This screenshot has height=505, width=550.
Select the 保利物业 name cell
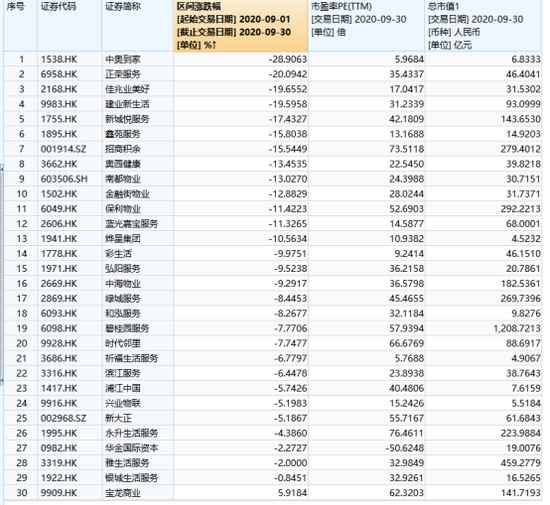pyautogui.click(x=123, y=209)
